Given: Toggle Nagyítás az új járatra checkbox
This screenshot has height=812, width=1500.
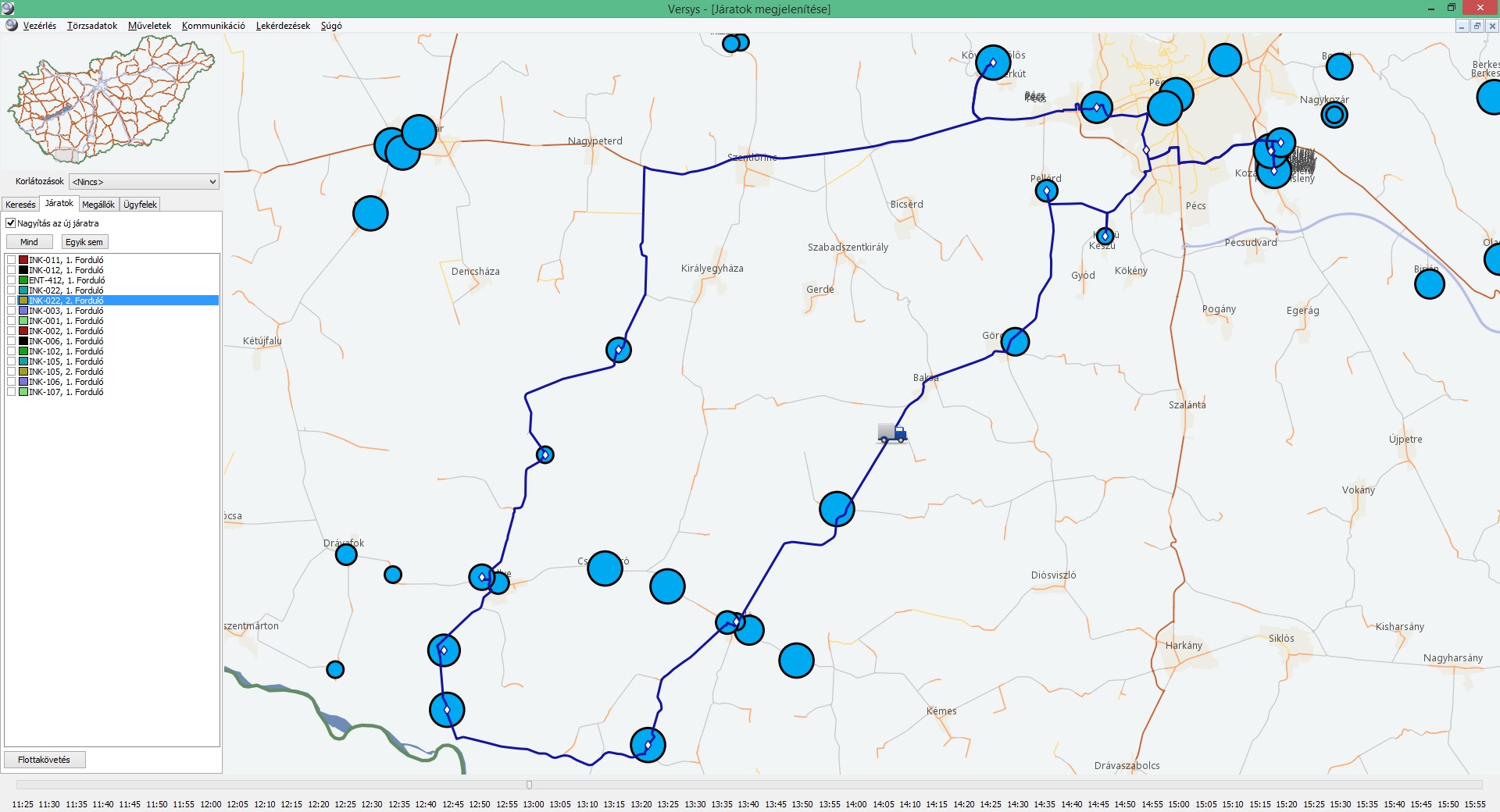Looking at the screenshot, I should point(11,223).
